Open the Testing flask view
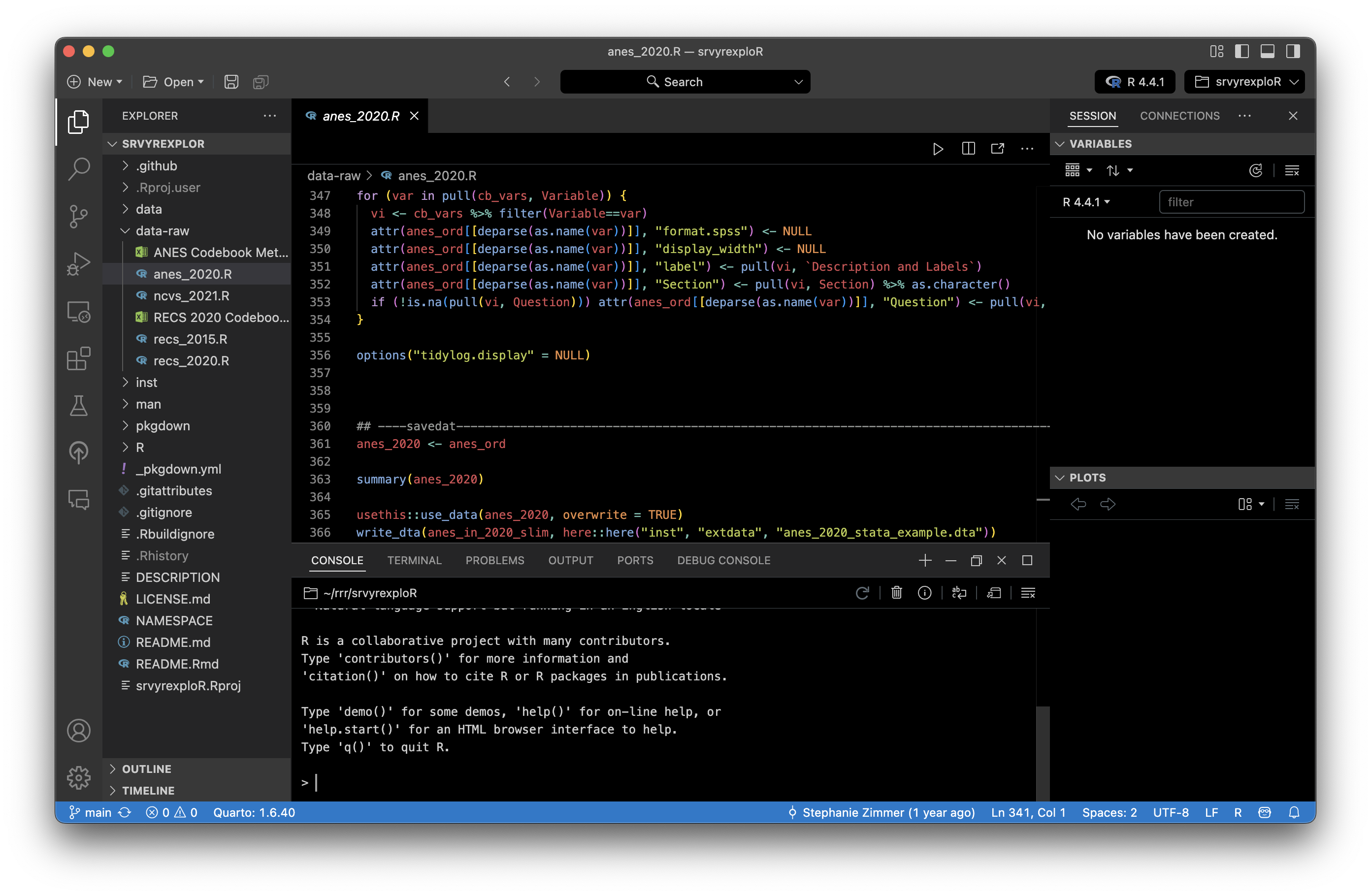The height and width of the screenshot is (896, 1371). (78, 405)
